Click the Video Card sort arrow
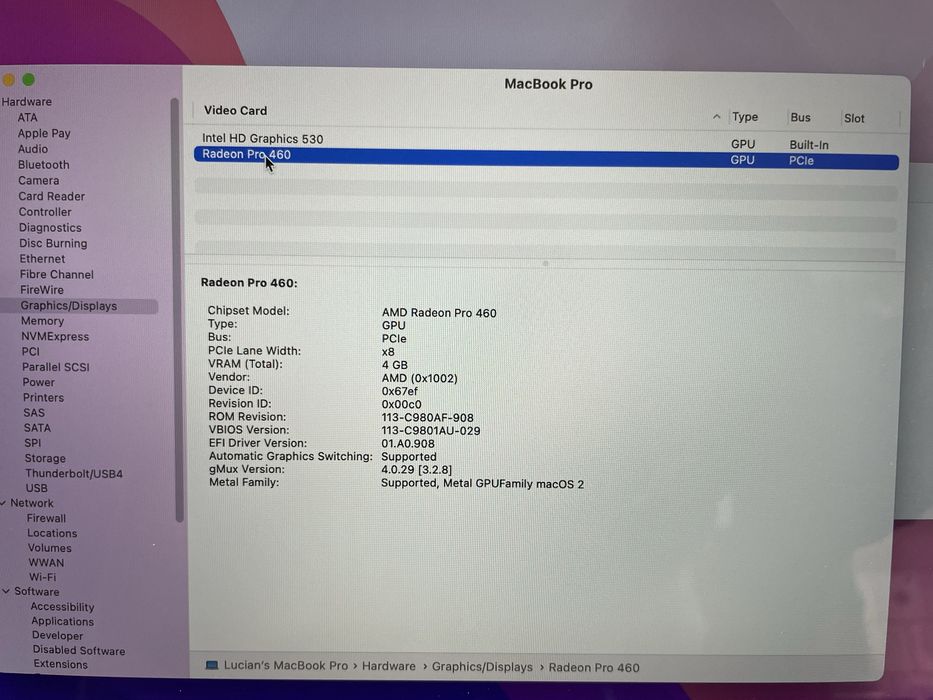933x700 pixels. coord(716,117)
